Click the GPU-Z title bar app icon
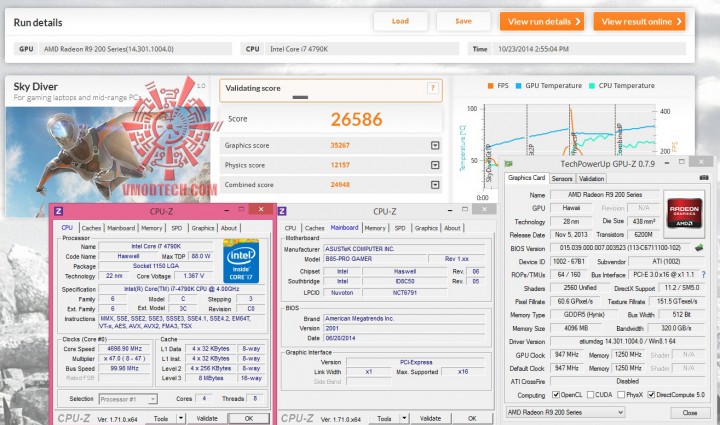720x425 pixels. click(508, 163)
